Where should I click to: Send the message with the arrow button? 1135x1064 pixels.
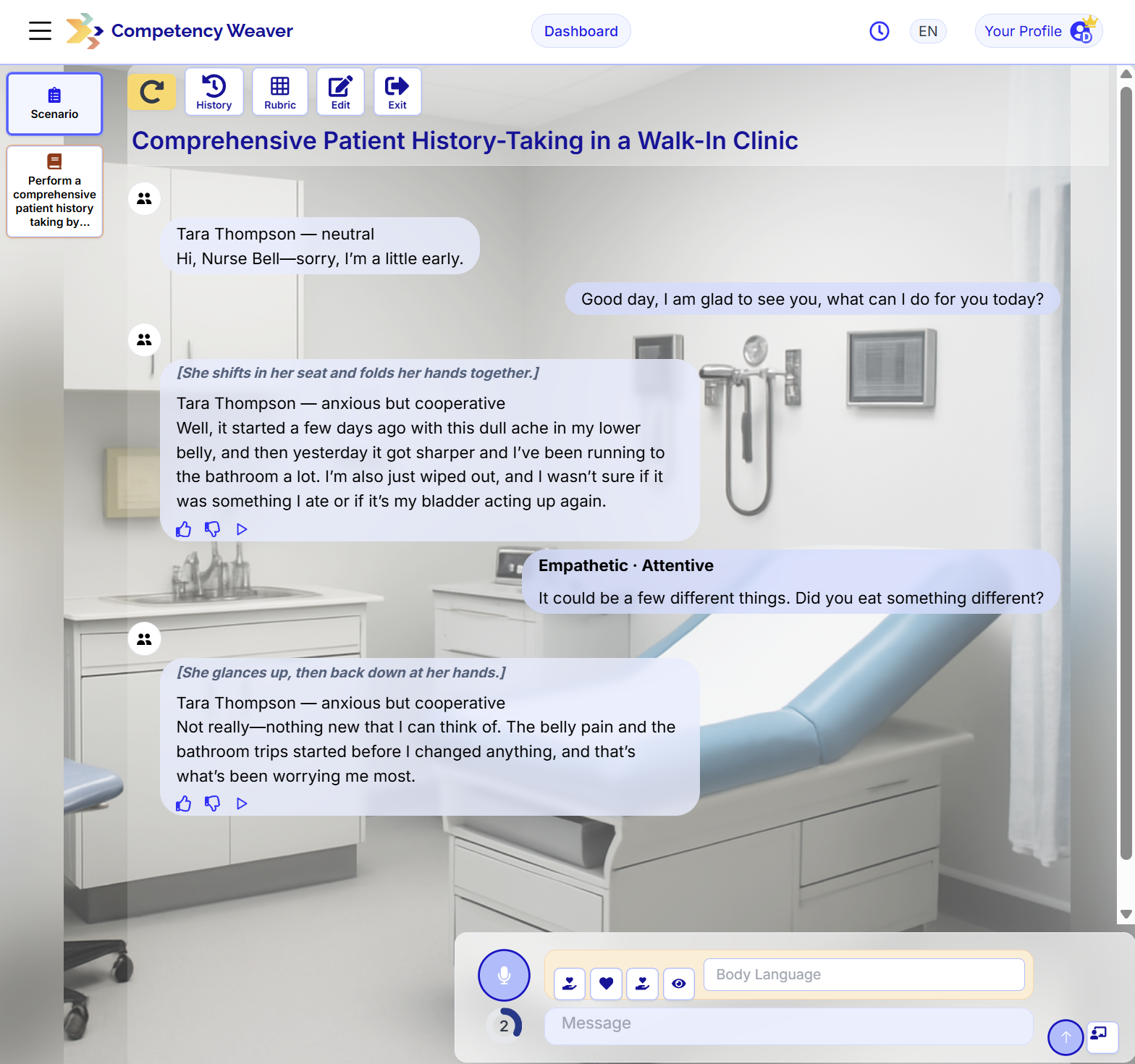1066,1037
